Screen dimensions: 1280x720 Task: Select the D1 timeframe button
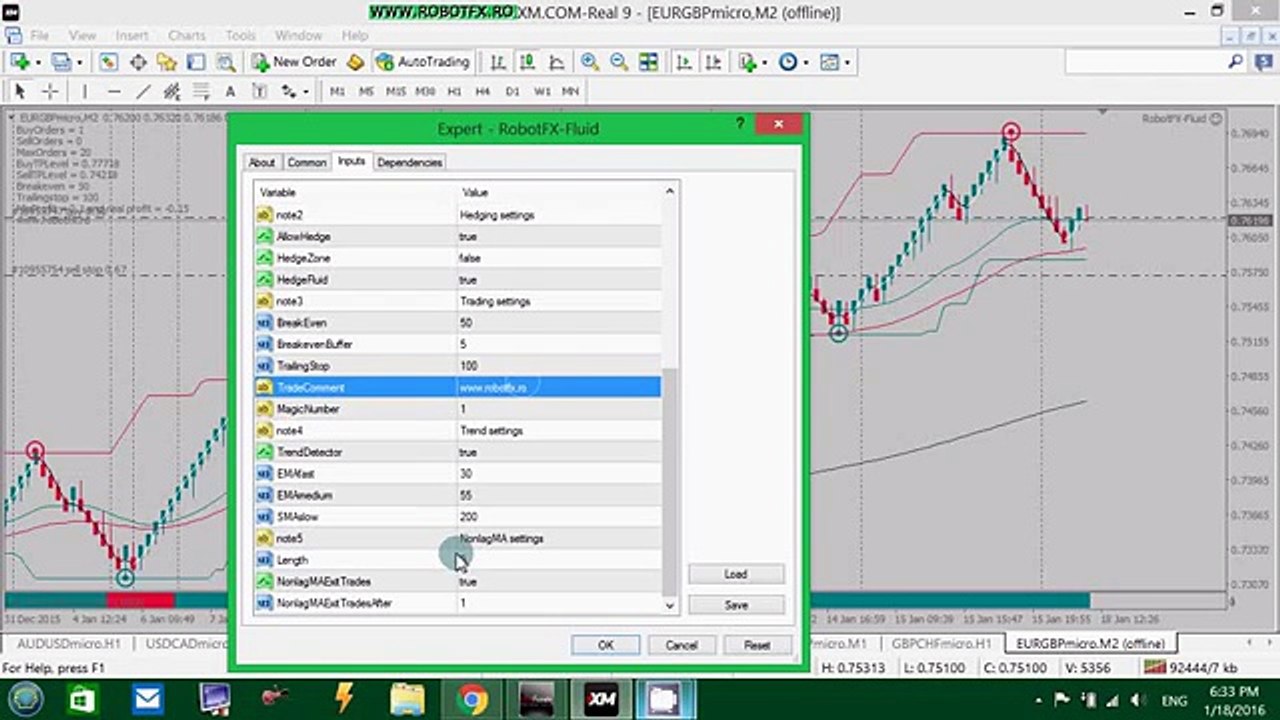512,91
